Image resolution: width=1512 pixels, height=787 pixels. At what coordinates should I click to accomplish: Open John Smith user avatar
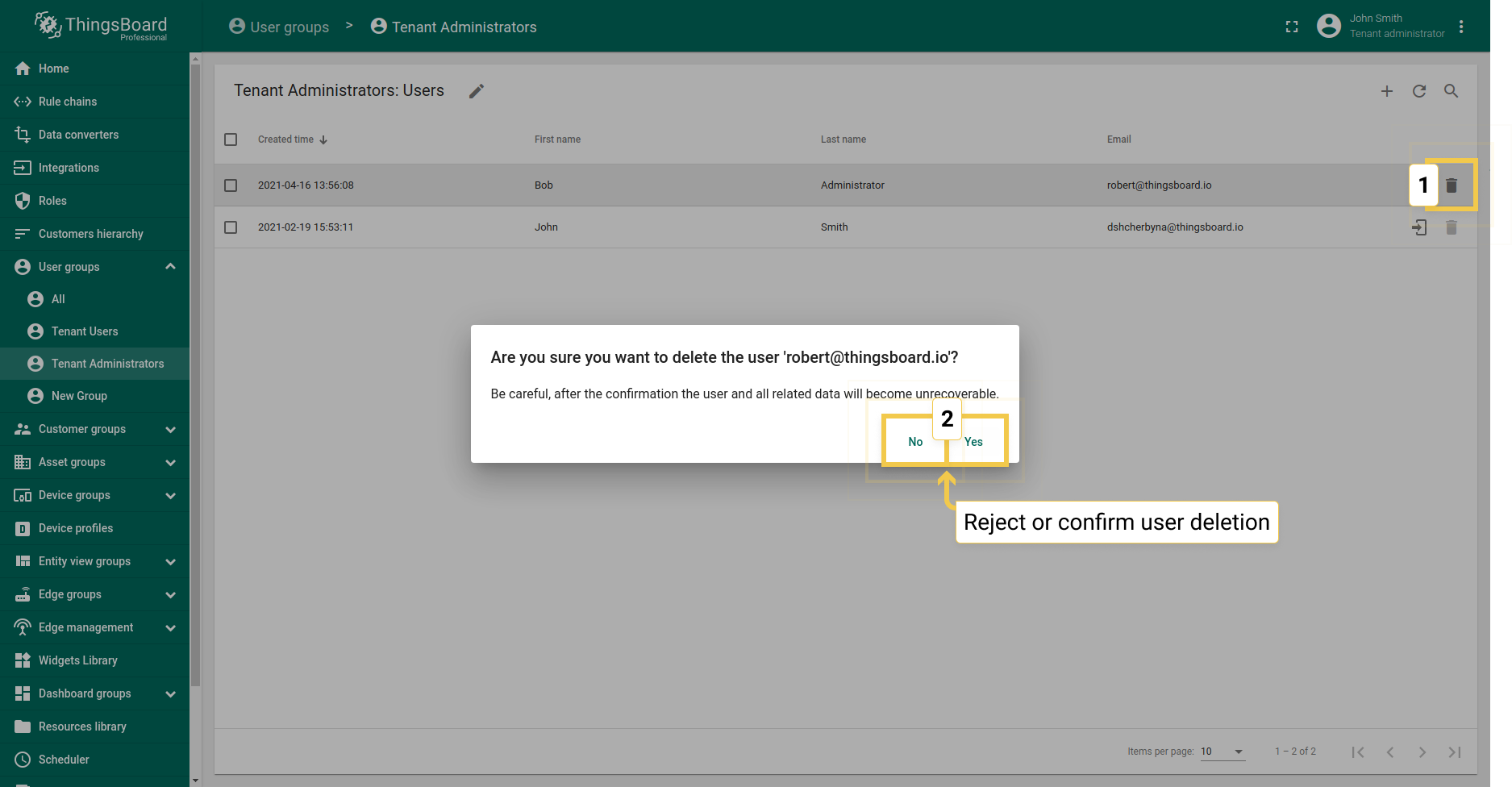click(1329, 26)
